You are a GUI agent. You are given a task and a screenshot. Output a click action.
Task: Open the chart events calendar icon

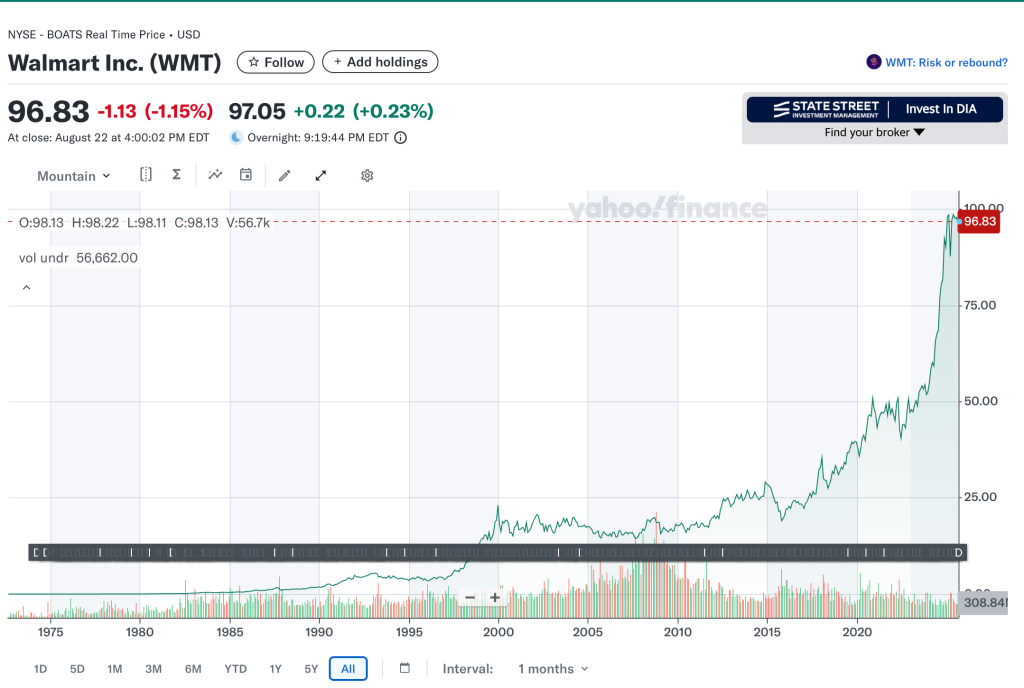pyautogui.click(x=245, y=175)
